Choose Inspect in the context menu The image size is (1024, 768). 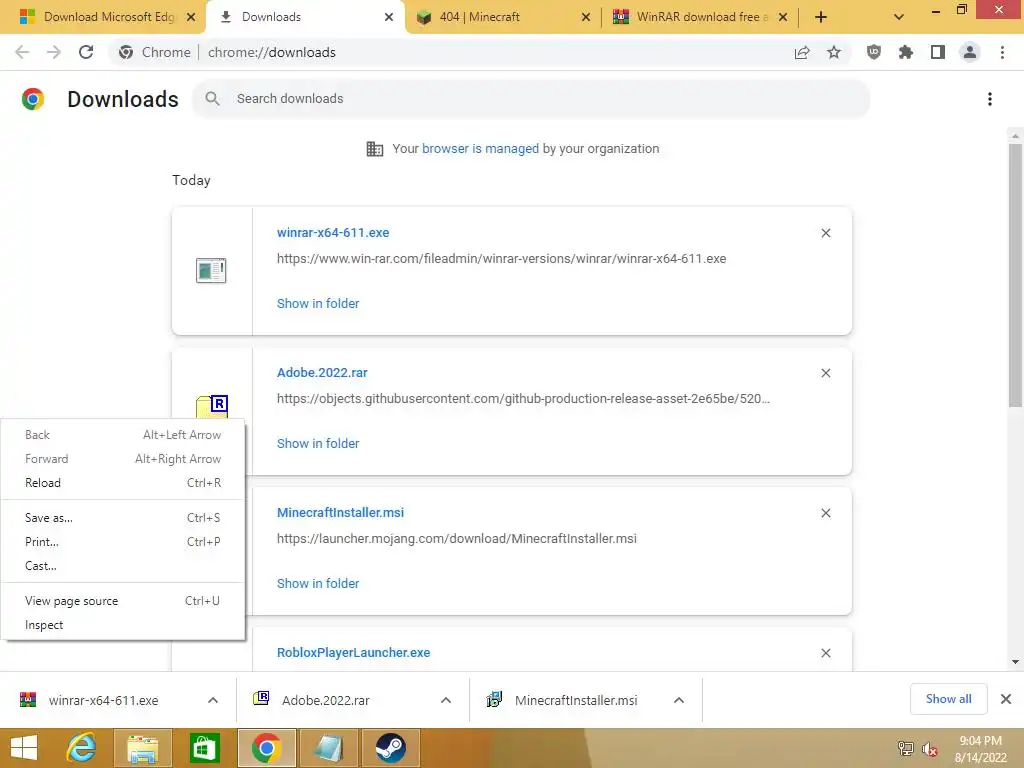pos(123,625)
